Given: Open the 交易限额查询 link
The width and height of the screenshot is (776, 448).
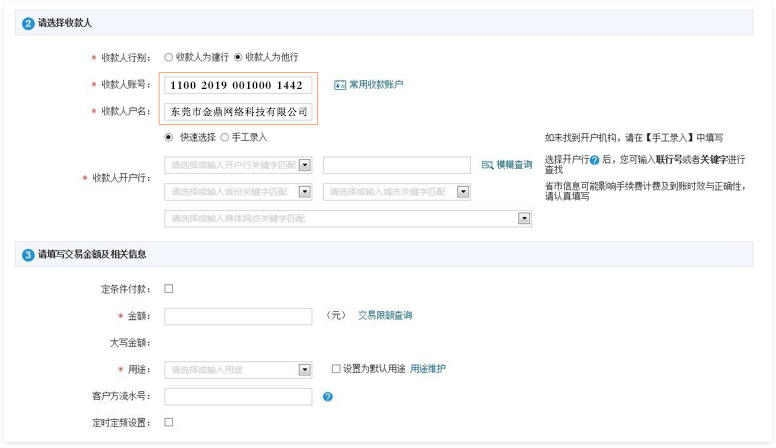Looking at the screenshot, I should [384, 316].
